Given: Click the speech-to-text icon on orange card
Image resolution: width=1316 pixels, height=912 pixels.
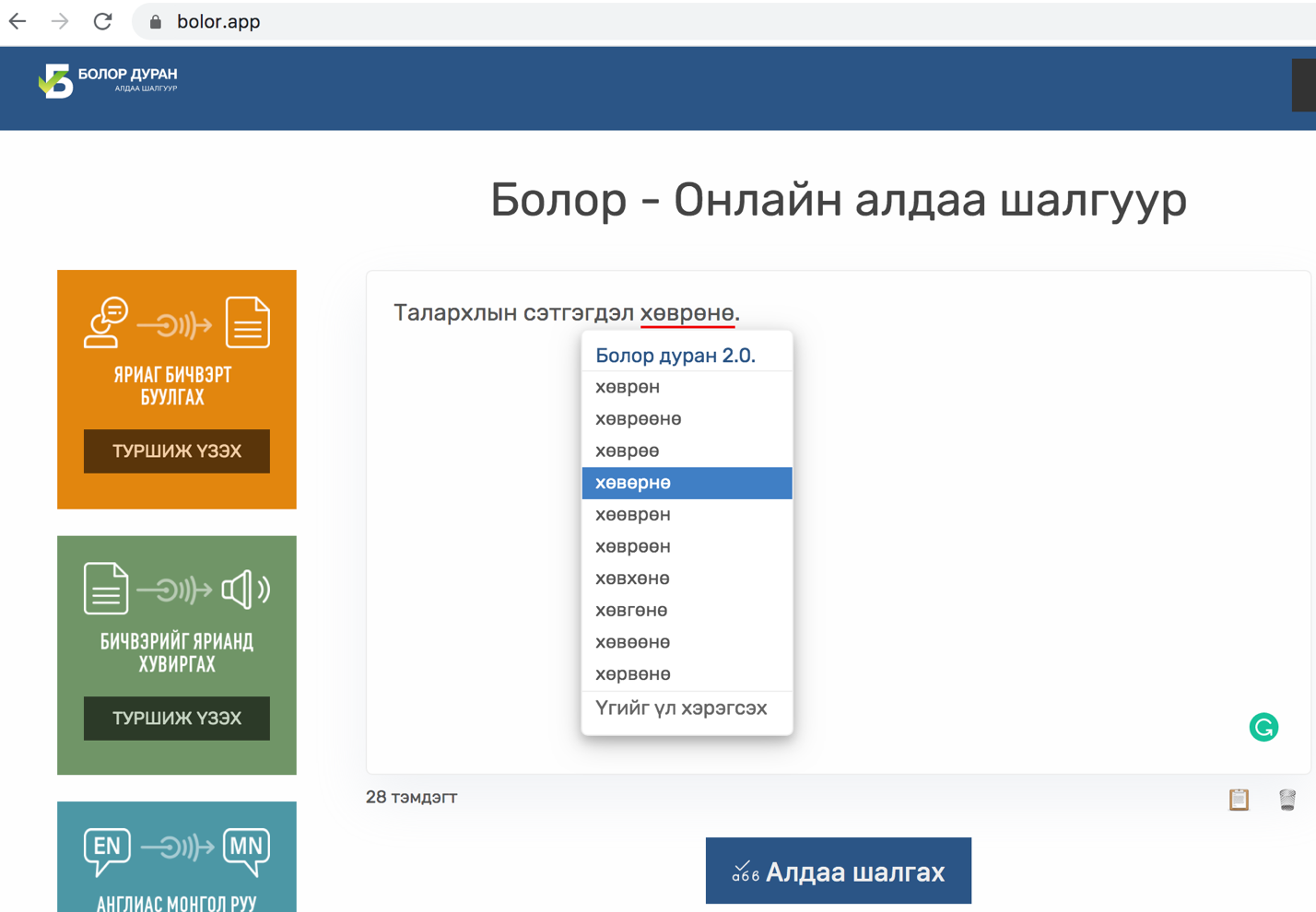Looking at the screenshot, I should (176, 322).
